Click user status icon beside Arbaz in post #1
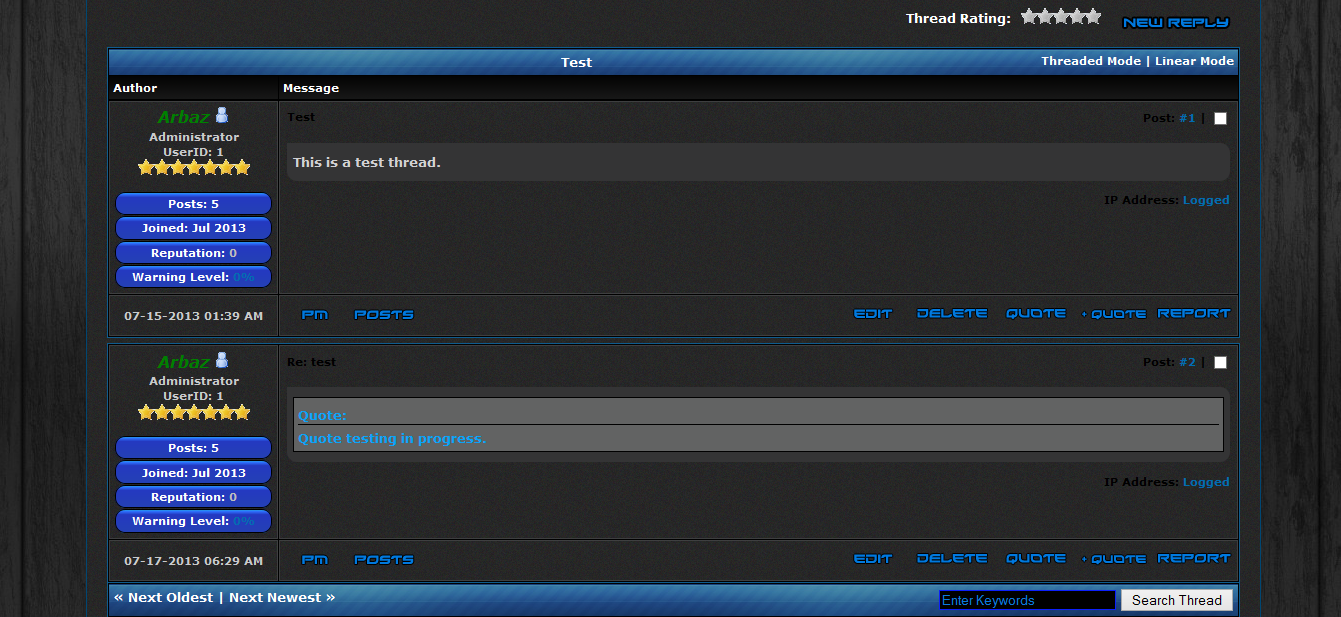Image resolution: width=1341 pixels, height=617 pixels. pyautogui.click(x=222, y=115)
